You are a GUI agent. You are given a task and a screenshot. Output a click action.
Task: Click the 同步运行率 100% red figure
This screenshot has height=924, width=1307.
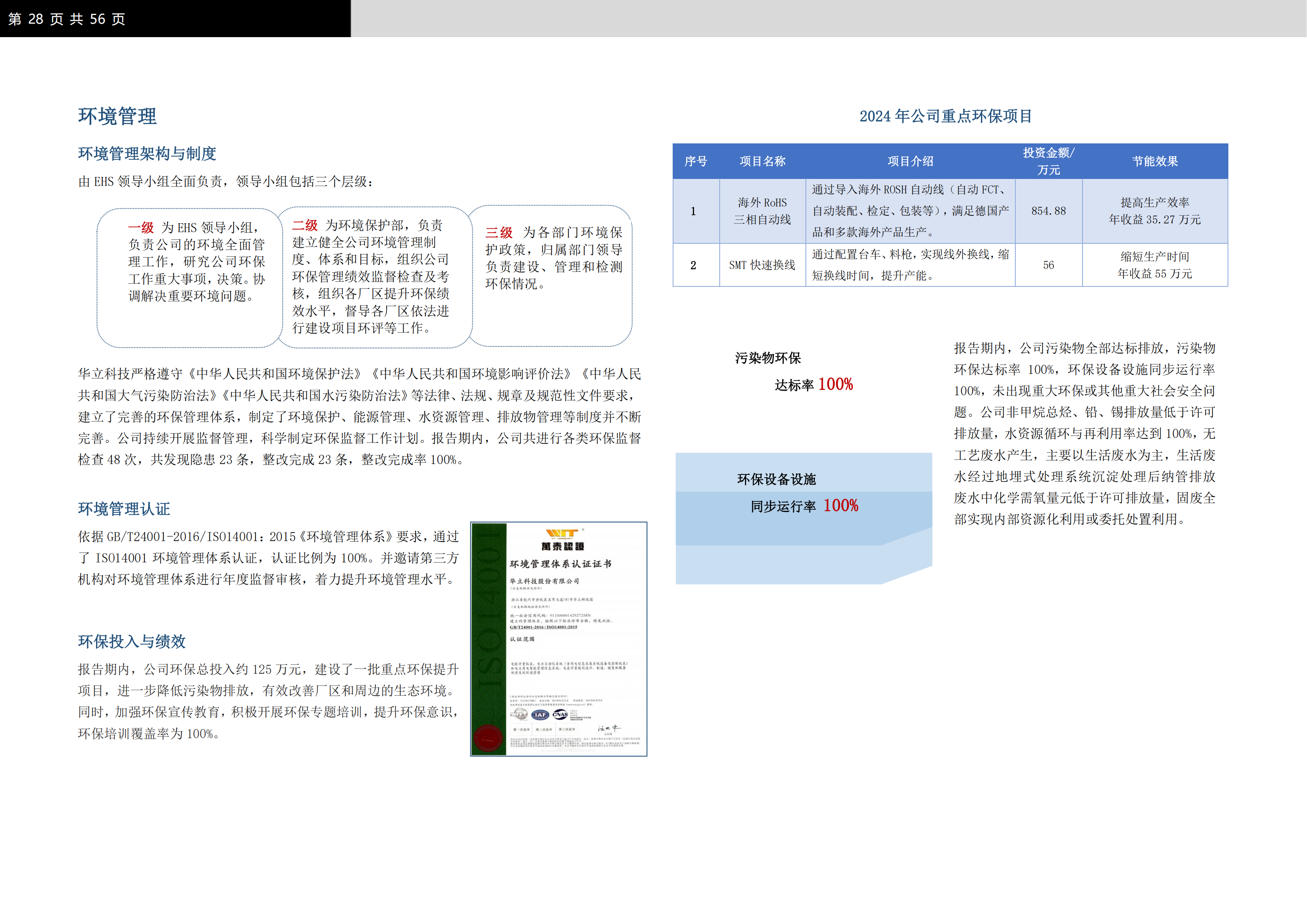coord(840,505)
